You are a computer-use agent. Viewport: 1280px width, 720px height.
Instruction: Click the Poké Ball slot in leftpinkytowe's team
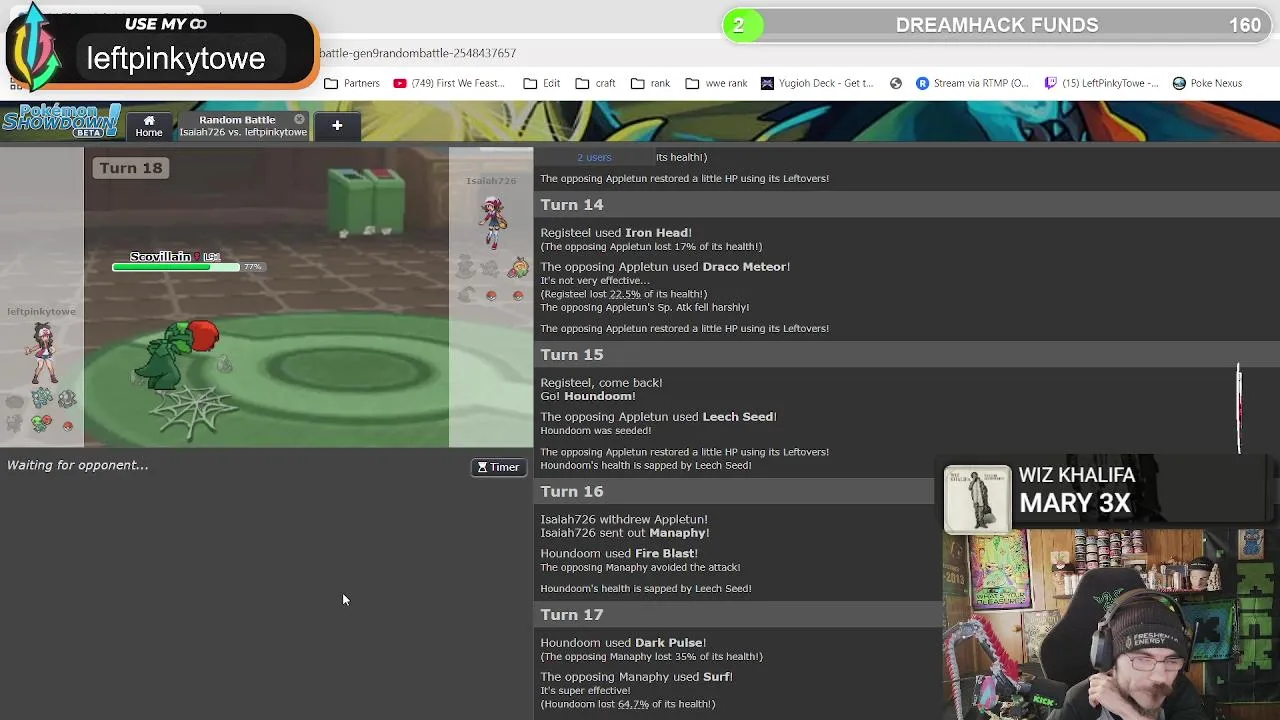[x=68, y=425]
